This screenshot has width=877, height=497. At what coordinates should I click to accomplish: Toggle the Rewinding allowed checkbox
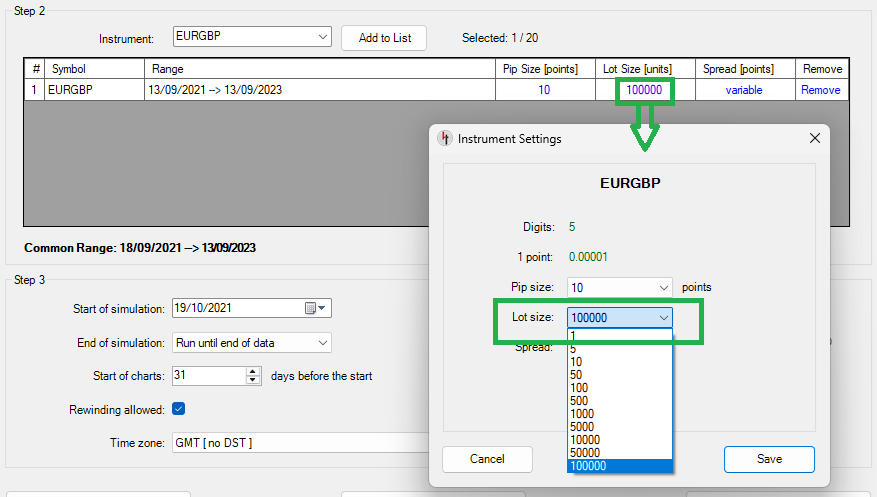click(178, 408)
